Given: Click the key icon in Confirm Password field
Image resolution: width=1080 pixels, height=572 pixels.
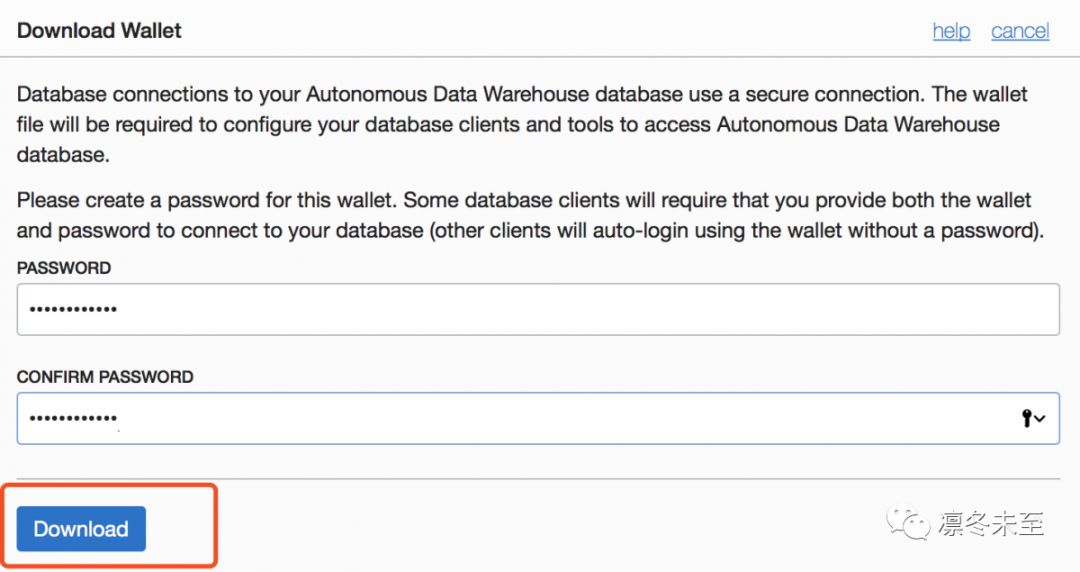Looking at the screenshot, I should (1027, 419).
